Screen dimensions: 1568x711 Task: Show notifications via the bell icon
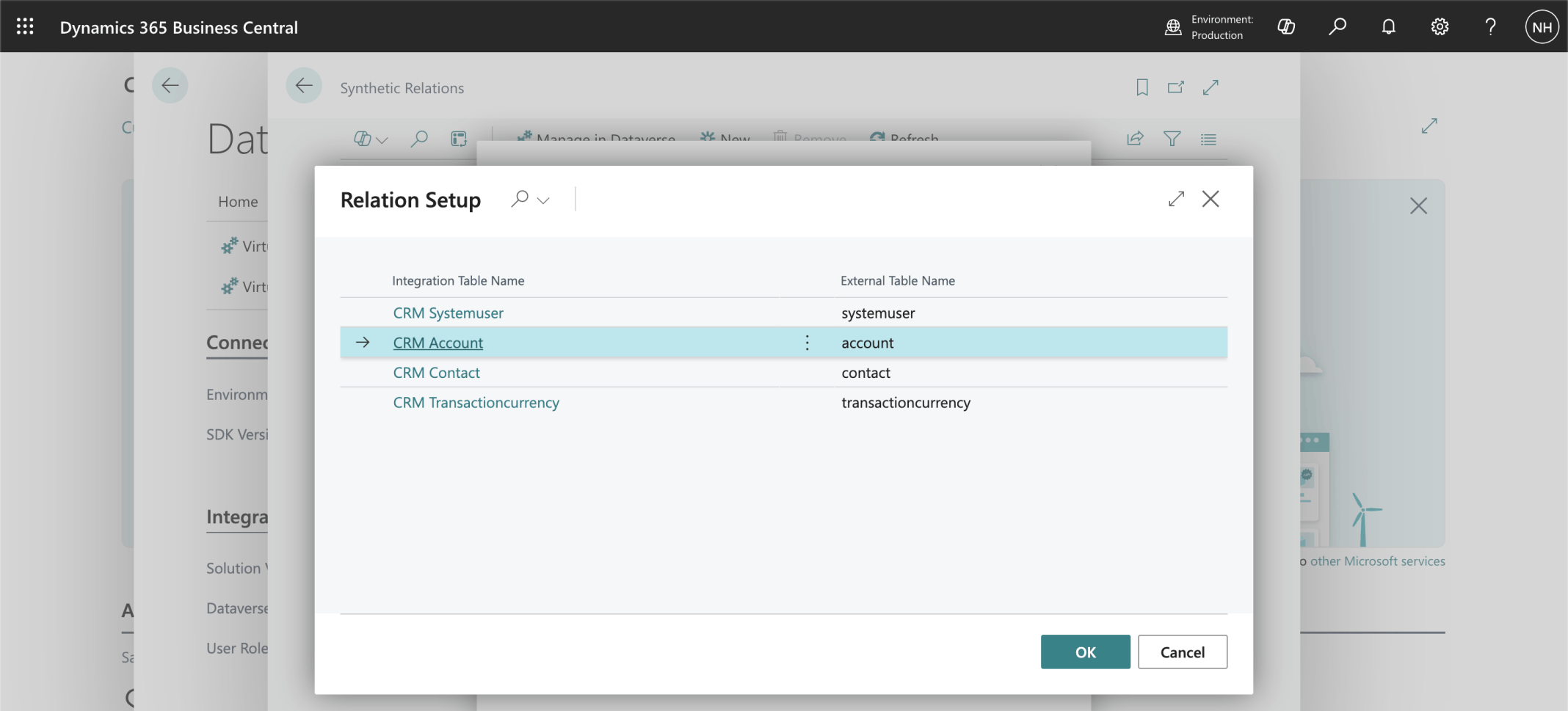point(1388,27)
